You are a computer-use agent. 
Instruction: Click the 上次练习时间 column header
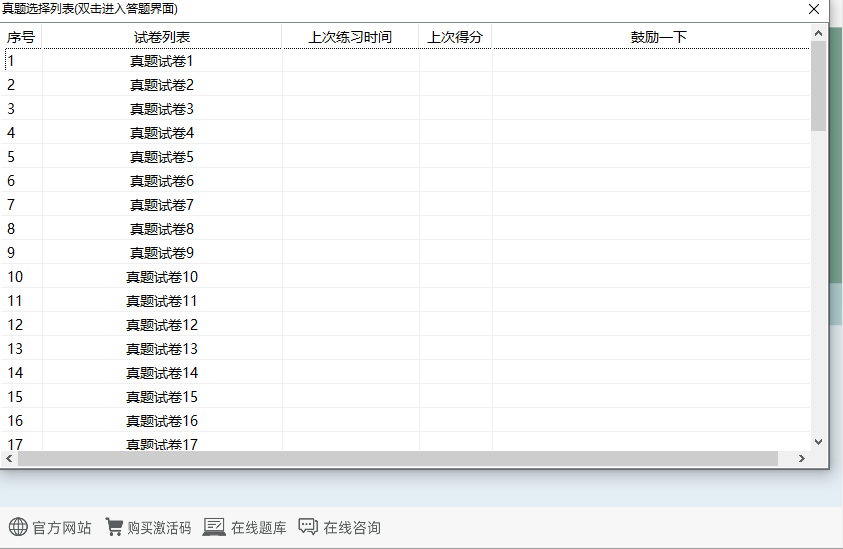click(x=350, y=37)
